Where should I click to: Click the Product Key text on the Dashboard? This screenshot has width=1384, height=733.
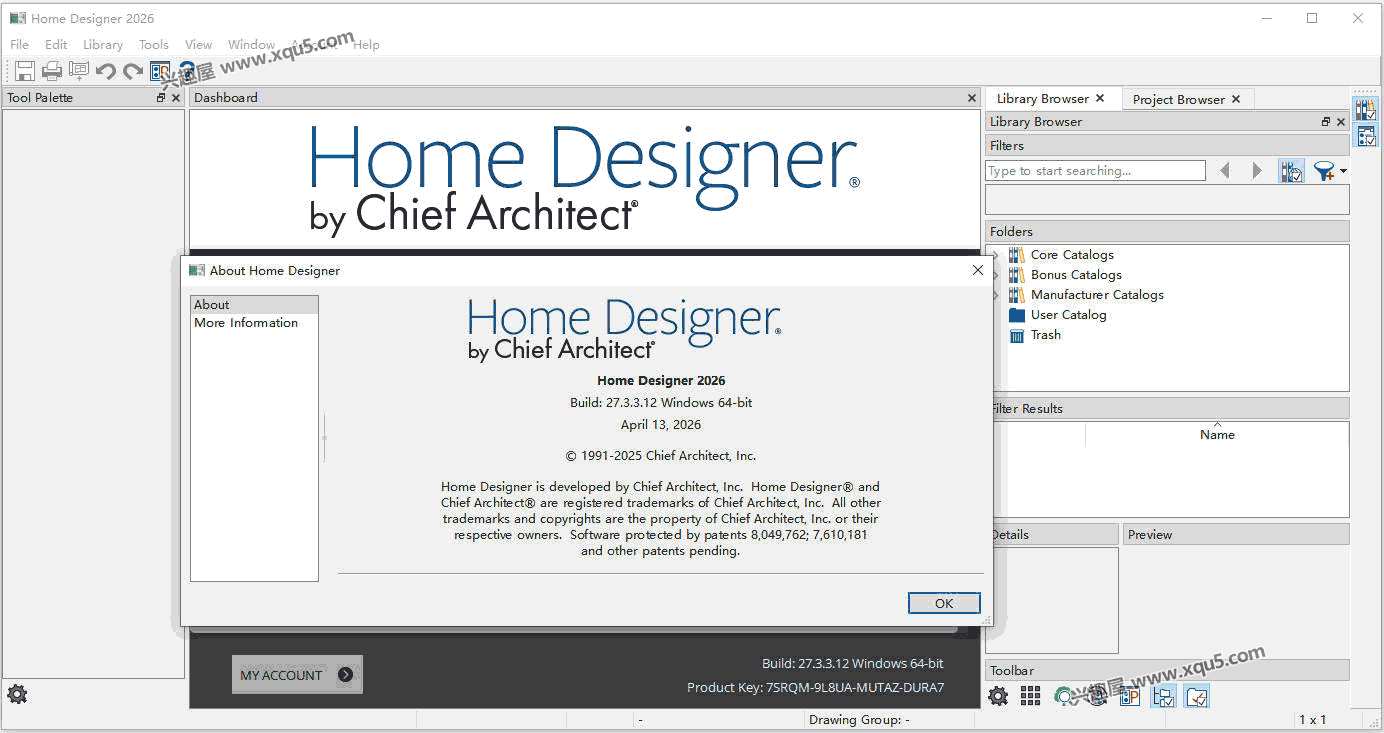(x=815, y=688)
